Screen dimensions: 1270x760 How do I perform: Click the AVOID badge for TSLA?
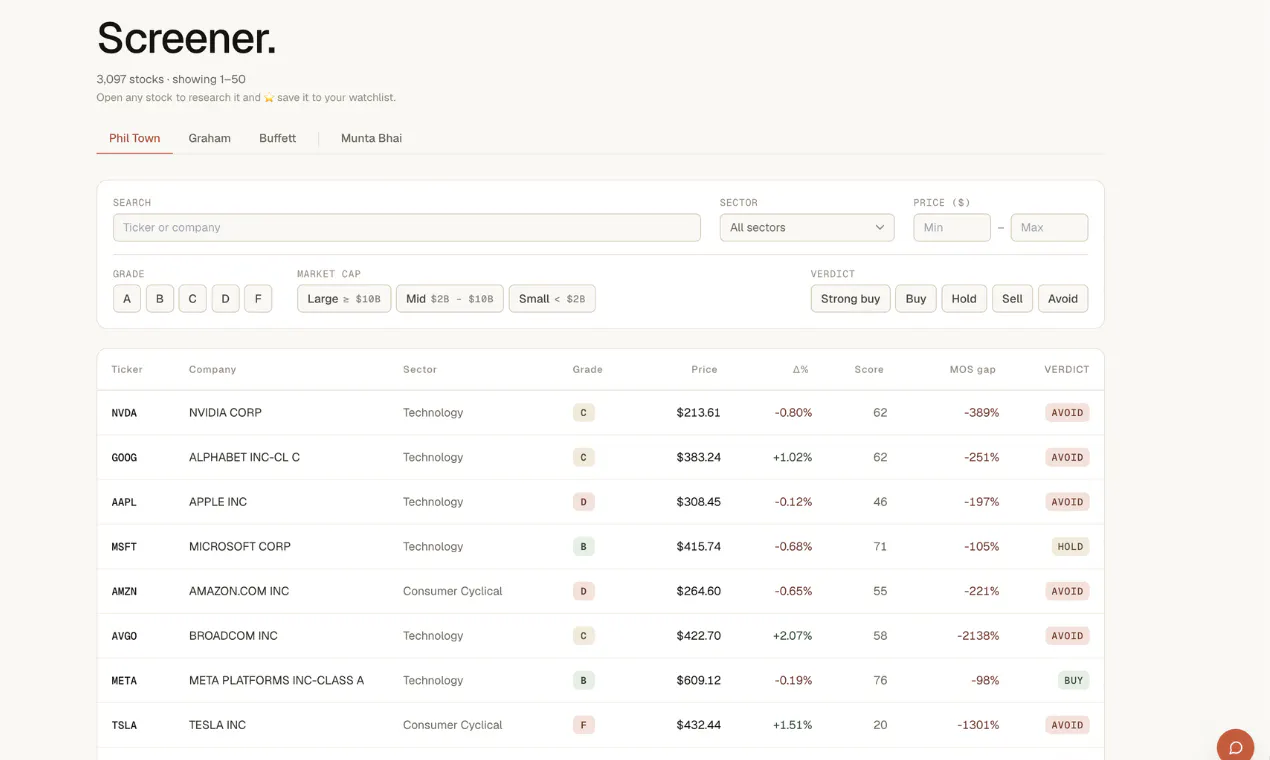1067,725
